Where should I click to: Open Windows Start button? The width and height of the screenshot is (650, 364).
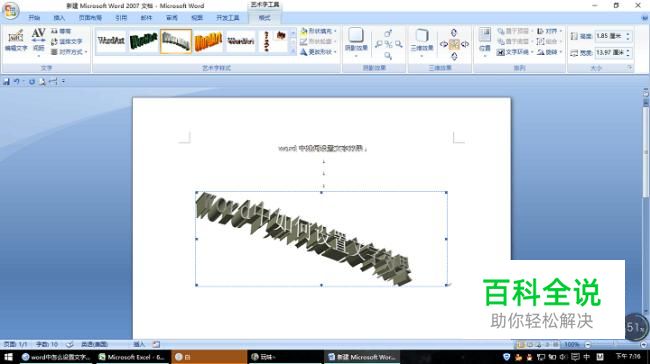pos(8,357)
